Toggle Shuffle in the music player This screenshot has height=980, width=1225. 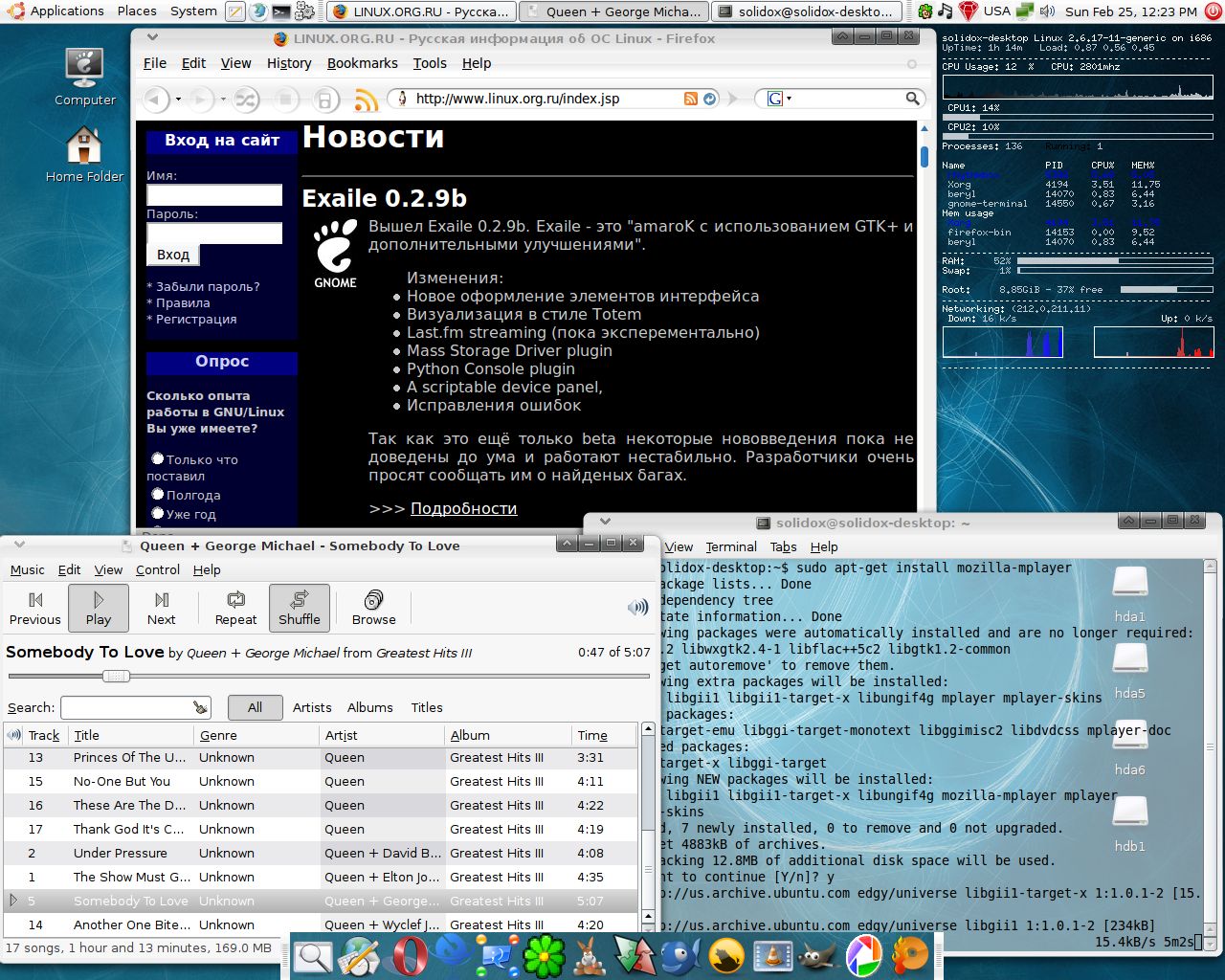pos(300,608)
